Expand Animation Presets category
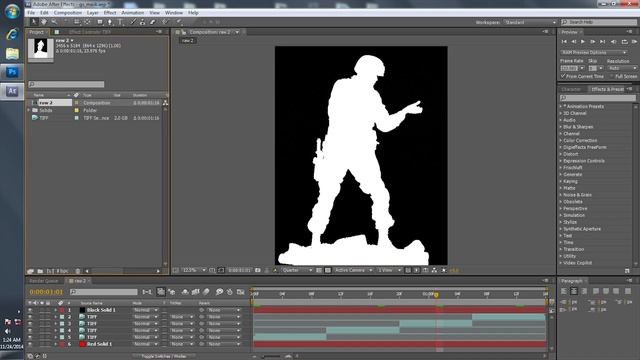This screenshot has width=640, height=360. [561, 107]
